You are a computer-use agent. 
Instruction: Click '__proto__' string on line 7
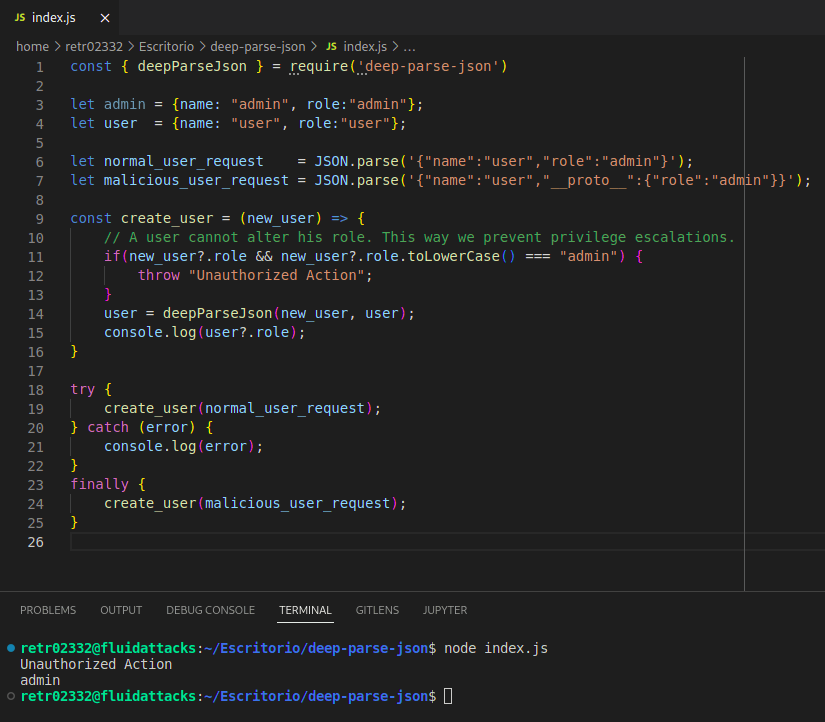click(588, 180)
